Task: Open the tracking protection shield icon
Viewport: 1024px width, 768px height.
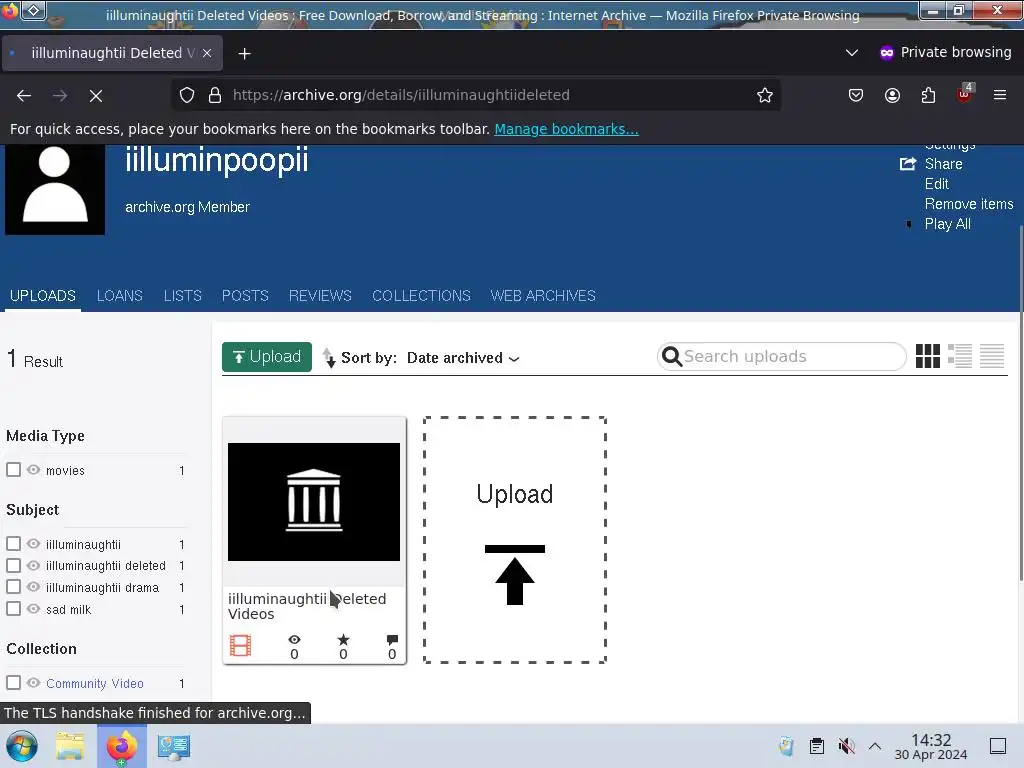Action: click(187, 95)
